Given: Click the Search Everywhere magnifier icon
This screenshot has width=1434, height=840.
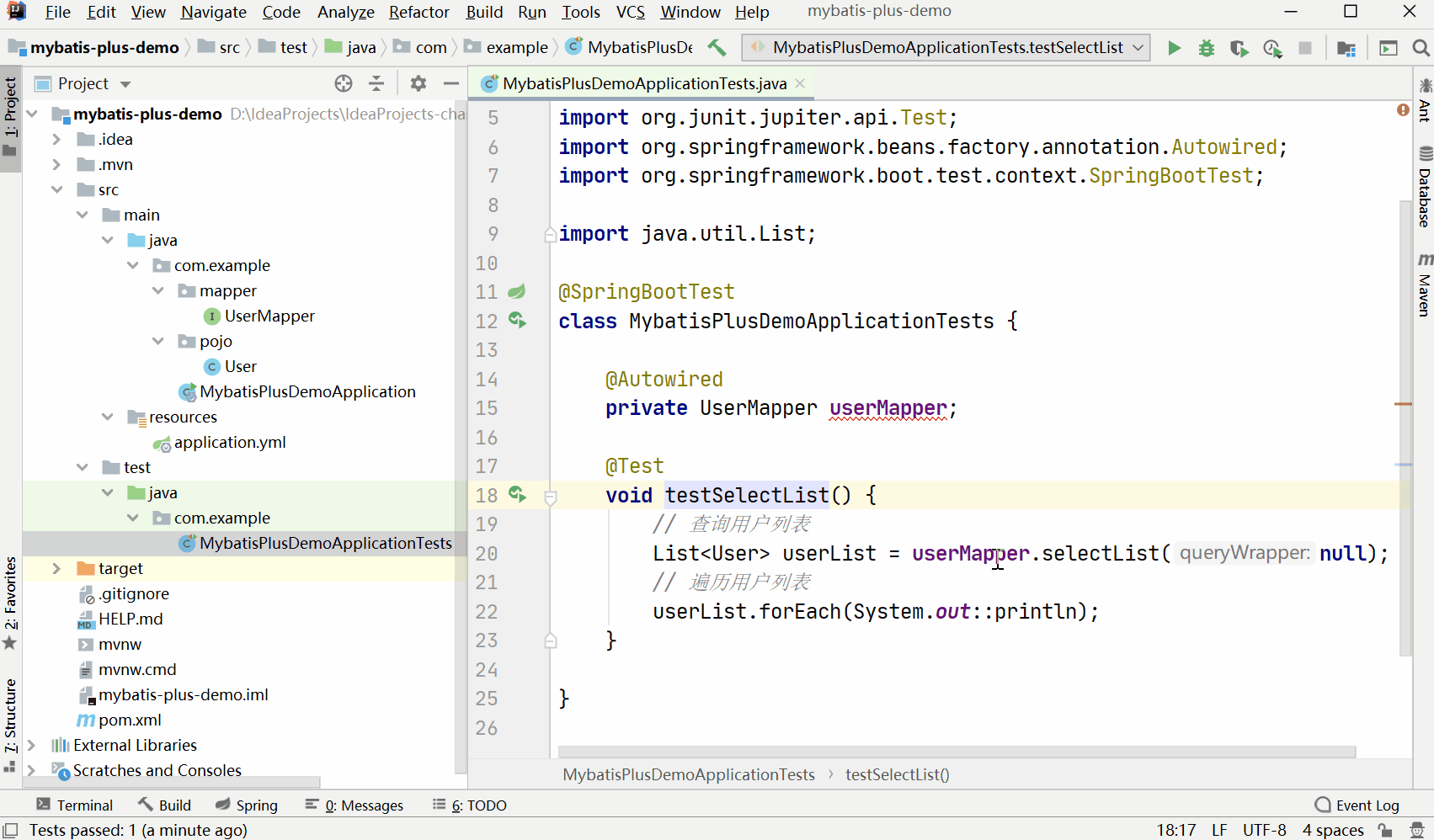Looking at the screenshot, I should coord(1421,48).
